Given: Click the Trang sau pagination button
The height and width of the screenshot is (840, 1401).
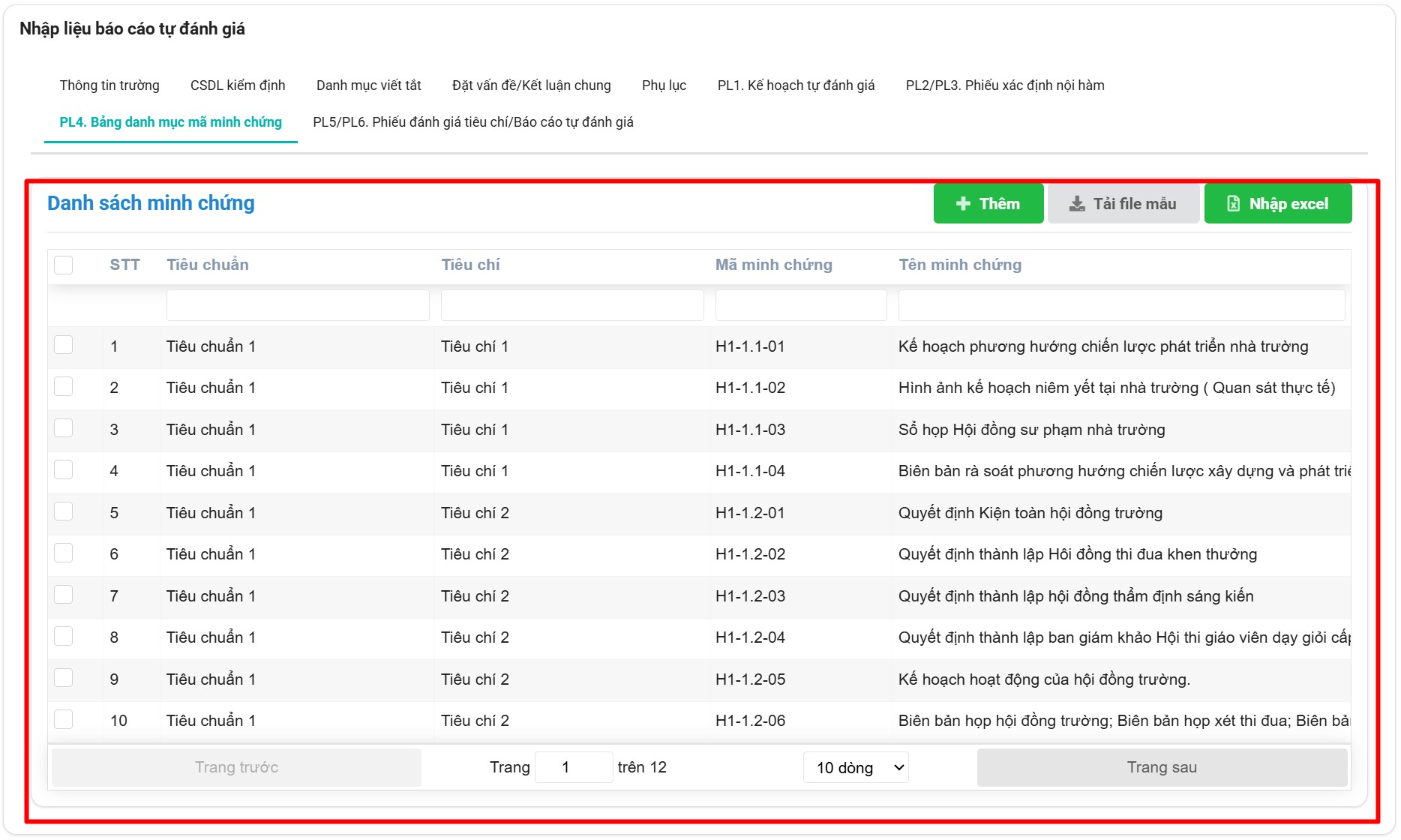Looking at the screenshot, I should (x=1161, y=767).
